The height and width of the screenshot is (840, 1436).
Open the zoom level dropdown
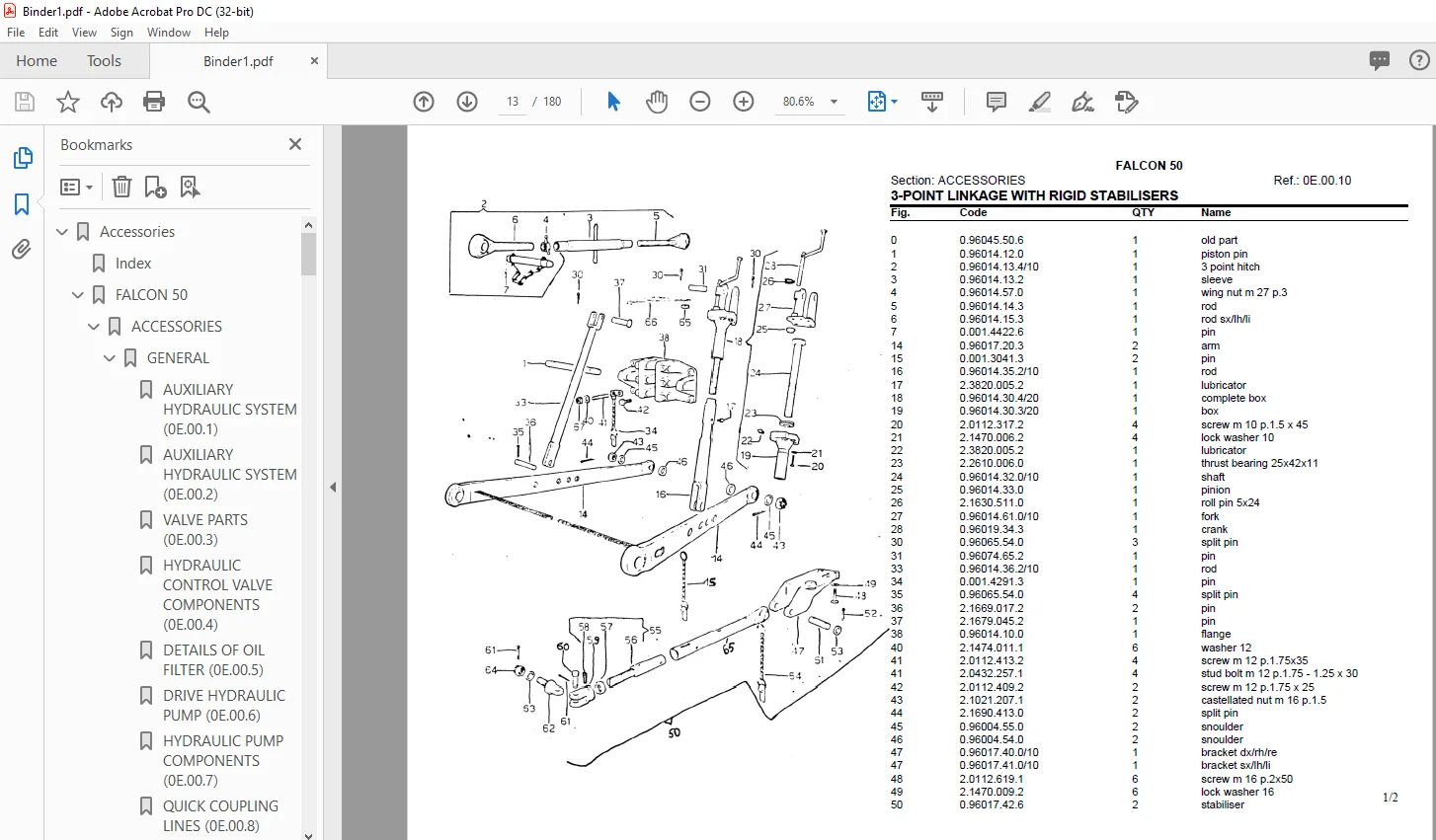coord(835,102)
